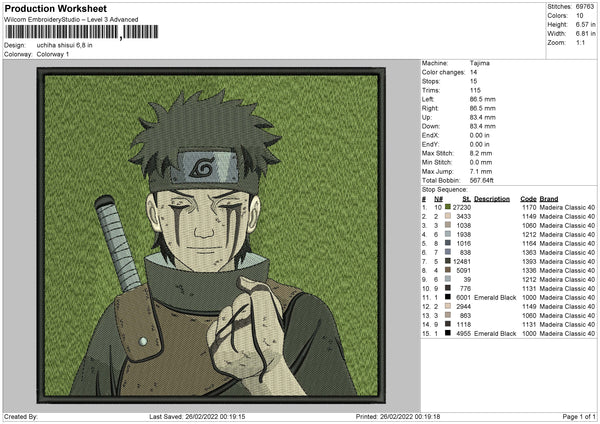Click the Stitches value 69763
The image size is (600, 424).
pyautogui.click(x=585, y=7)
